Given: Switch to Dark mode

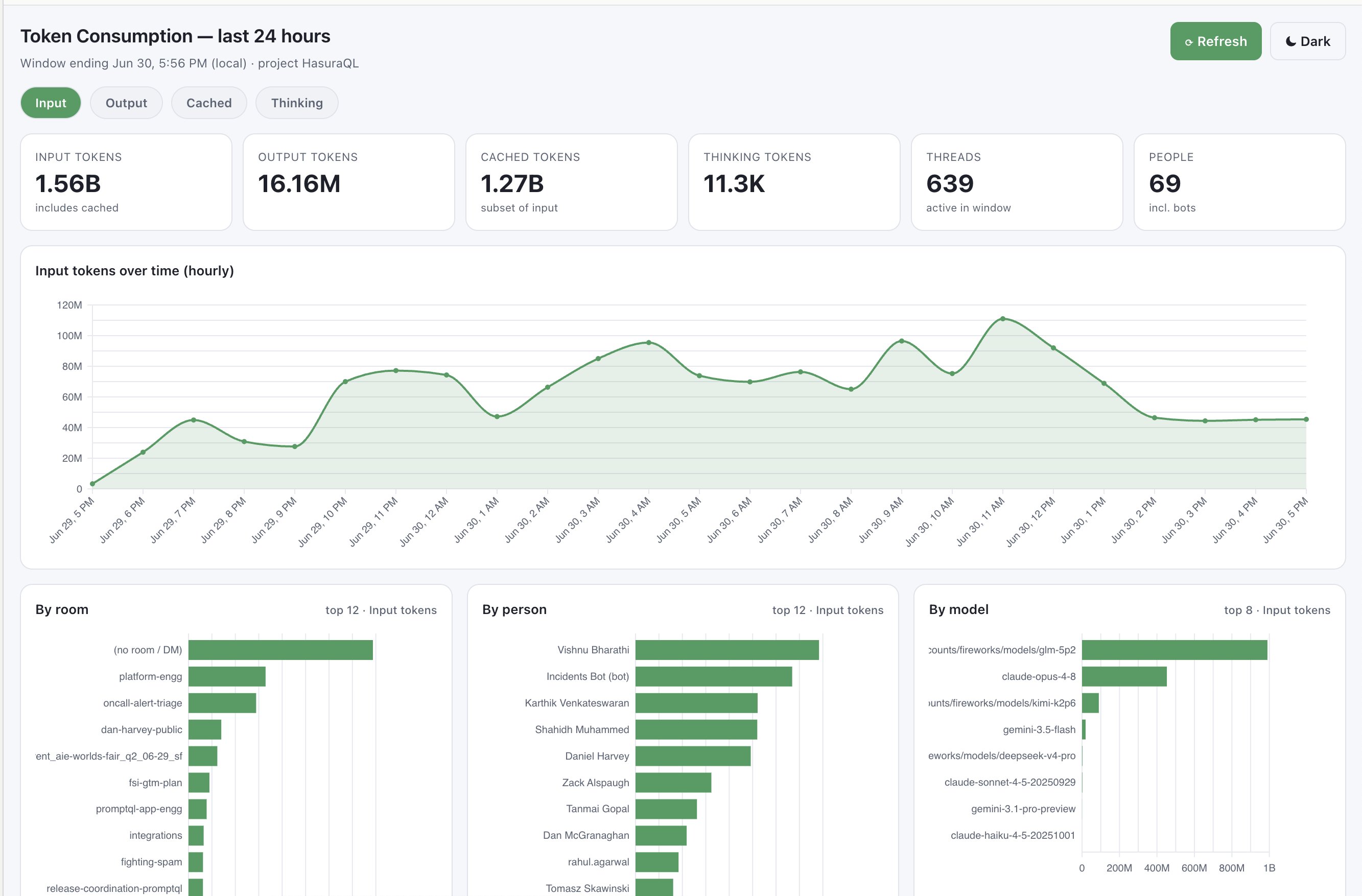Looking at the screenshot, I should [x=1308, y=41].
